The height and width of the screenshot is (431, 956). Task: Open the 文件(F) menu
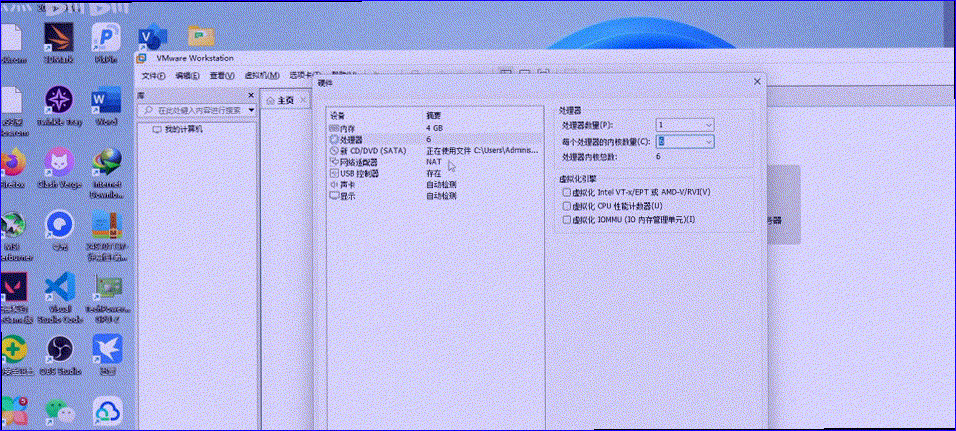(154, 76)
